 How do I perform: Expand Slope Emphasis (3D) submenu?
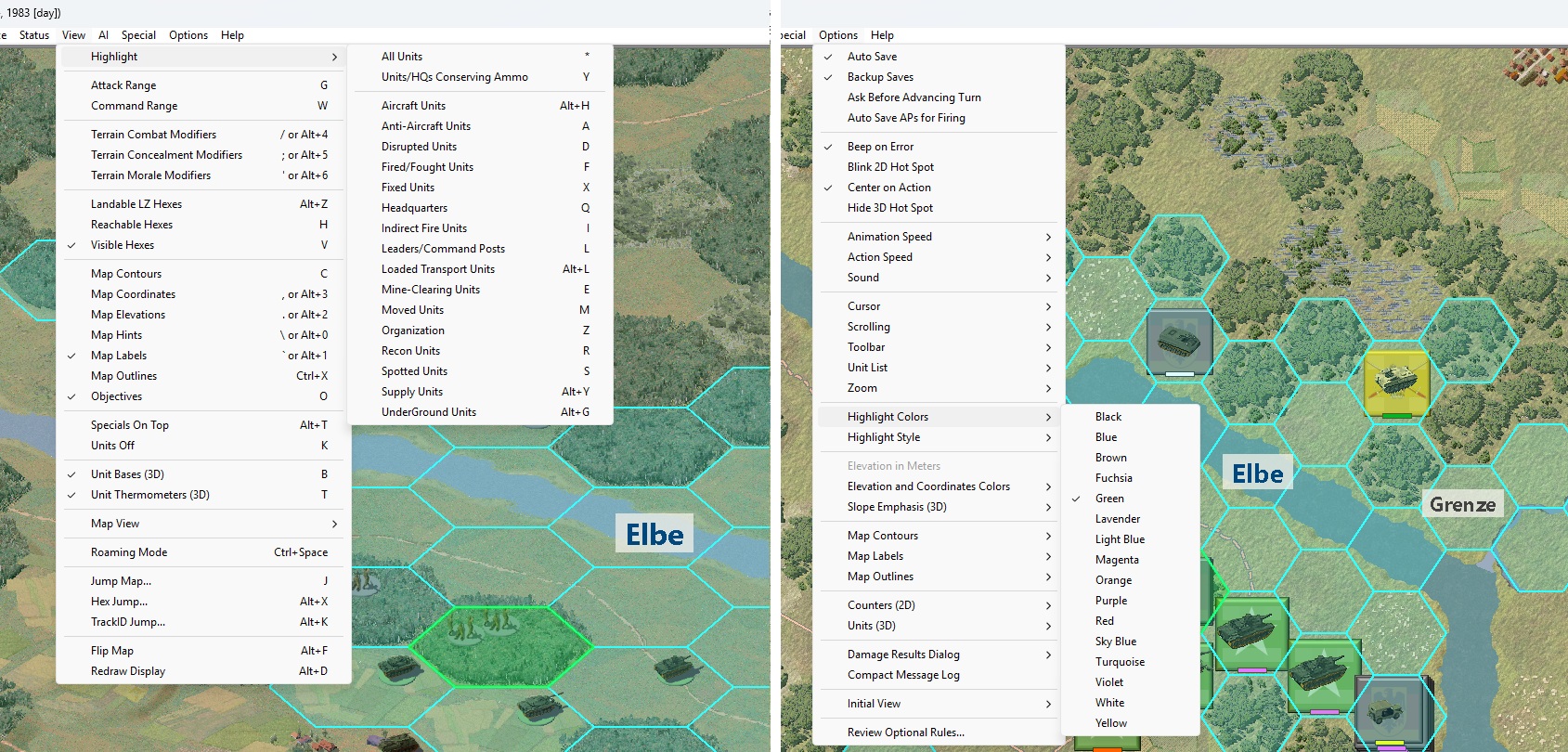click(939, 507)
